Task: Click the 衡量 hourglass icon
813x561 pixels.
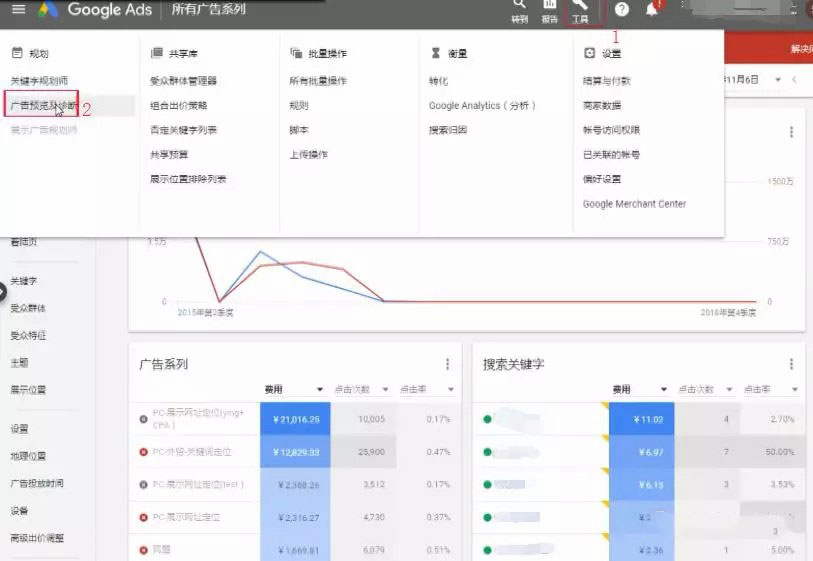Action: [x=436, y=53]
